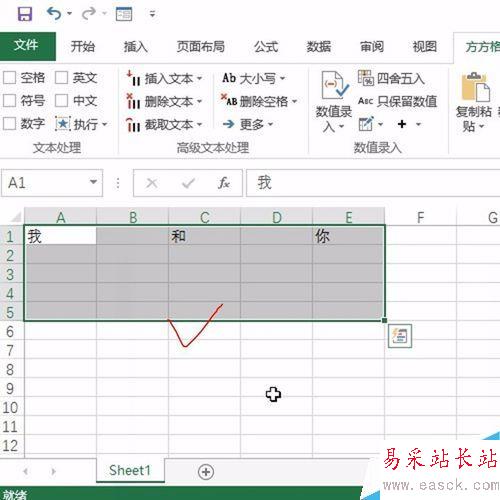Expand the 插入文本 dropdown arrow
Screen dimensions: 500x500
(x=199, y=79)
